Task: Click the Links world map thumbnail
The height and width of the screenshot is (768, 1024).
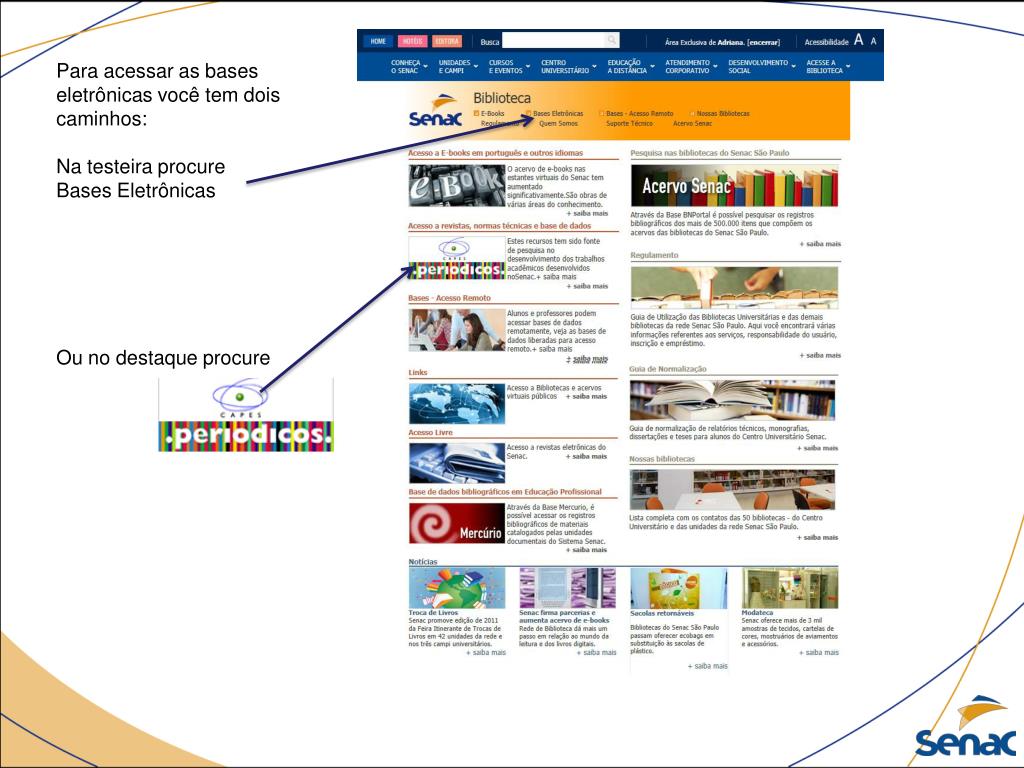Action: coord(457,404)
